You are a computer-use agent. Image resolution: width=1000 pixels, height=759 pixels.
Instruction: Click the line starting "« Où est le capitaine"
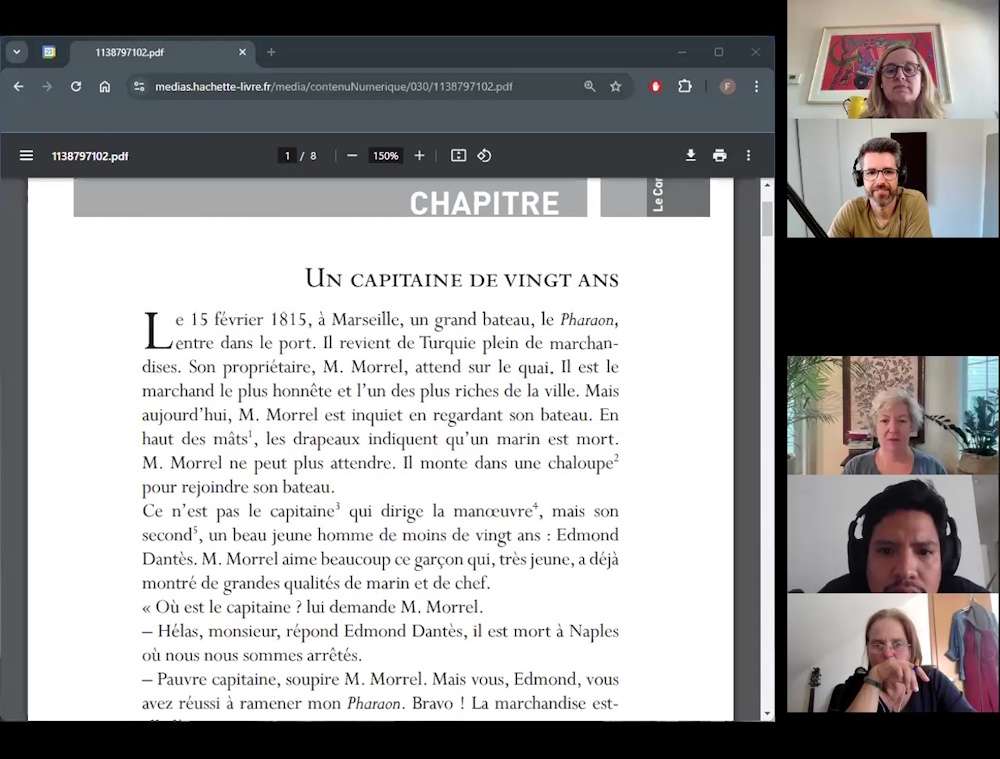pyautogui.click(x=312, y=607)
